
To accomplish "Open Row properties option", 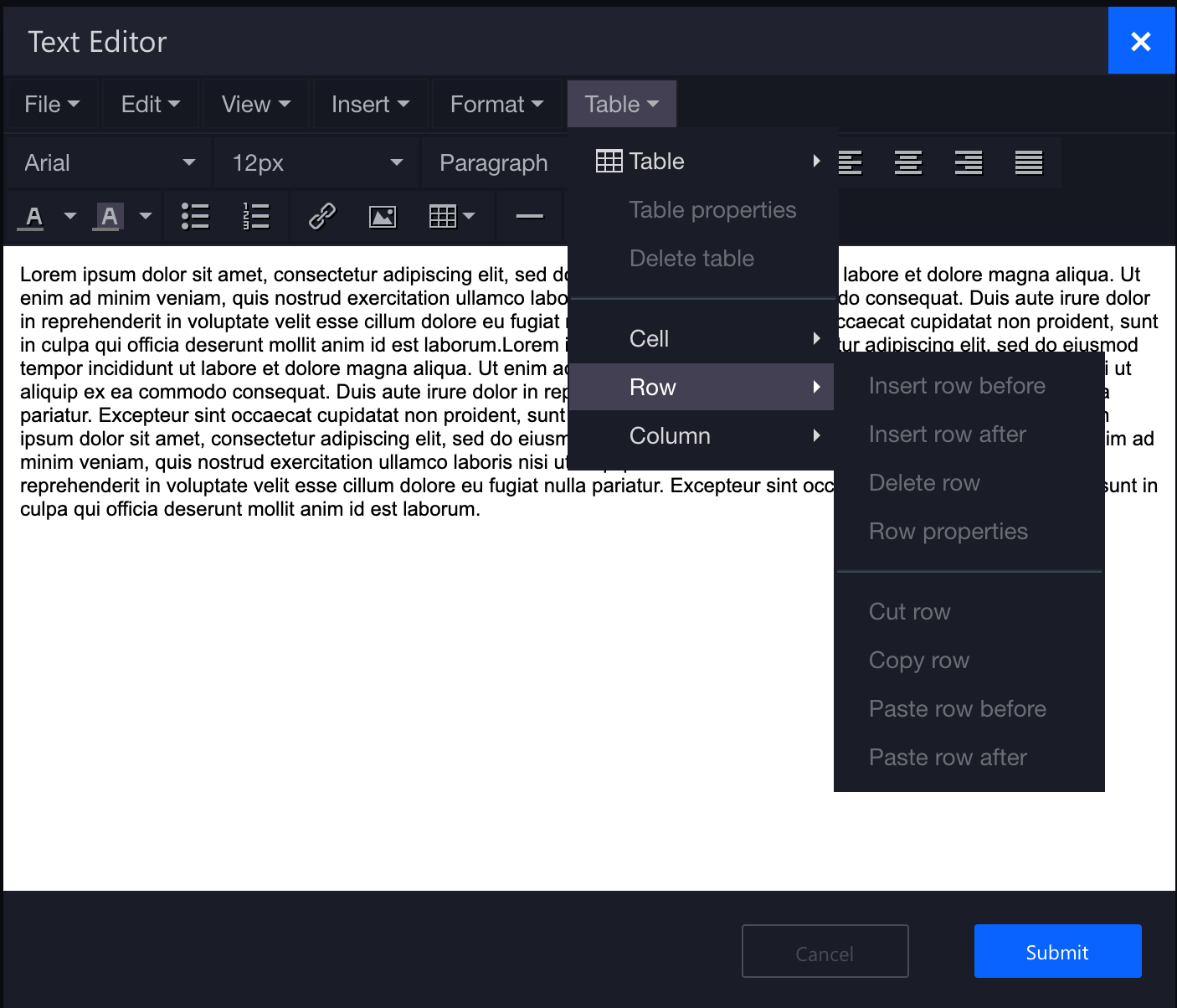I will pos(969,531).
